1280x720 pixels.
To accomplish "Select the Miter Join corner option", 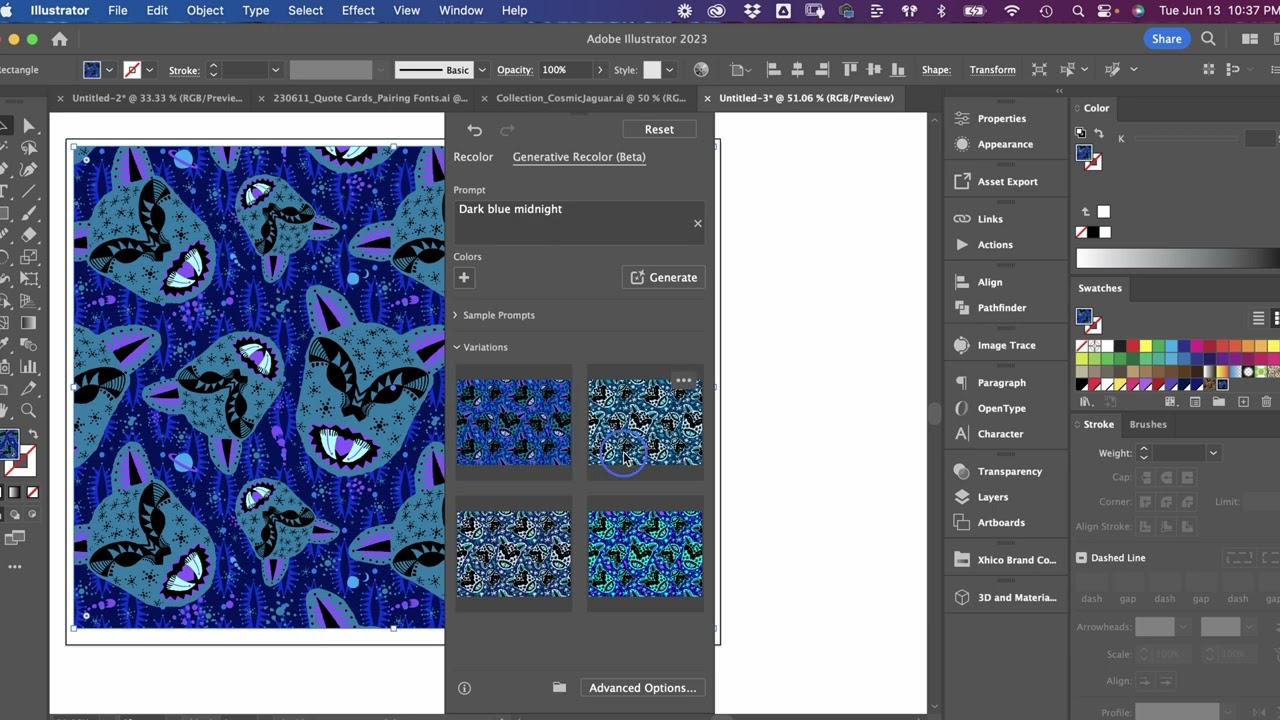I will (1146, 502).
